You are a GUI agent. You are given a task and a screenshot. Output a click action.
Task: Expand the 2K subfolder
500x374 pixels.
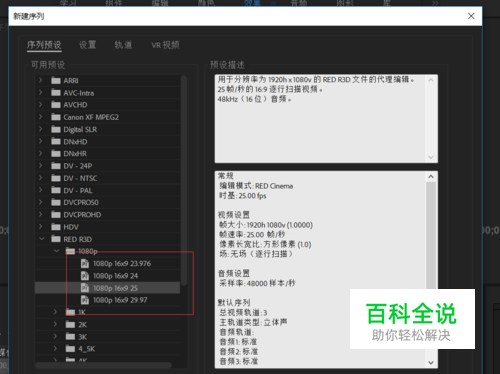tap(55, 324)
